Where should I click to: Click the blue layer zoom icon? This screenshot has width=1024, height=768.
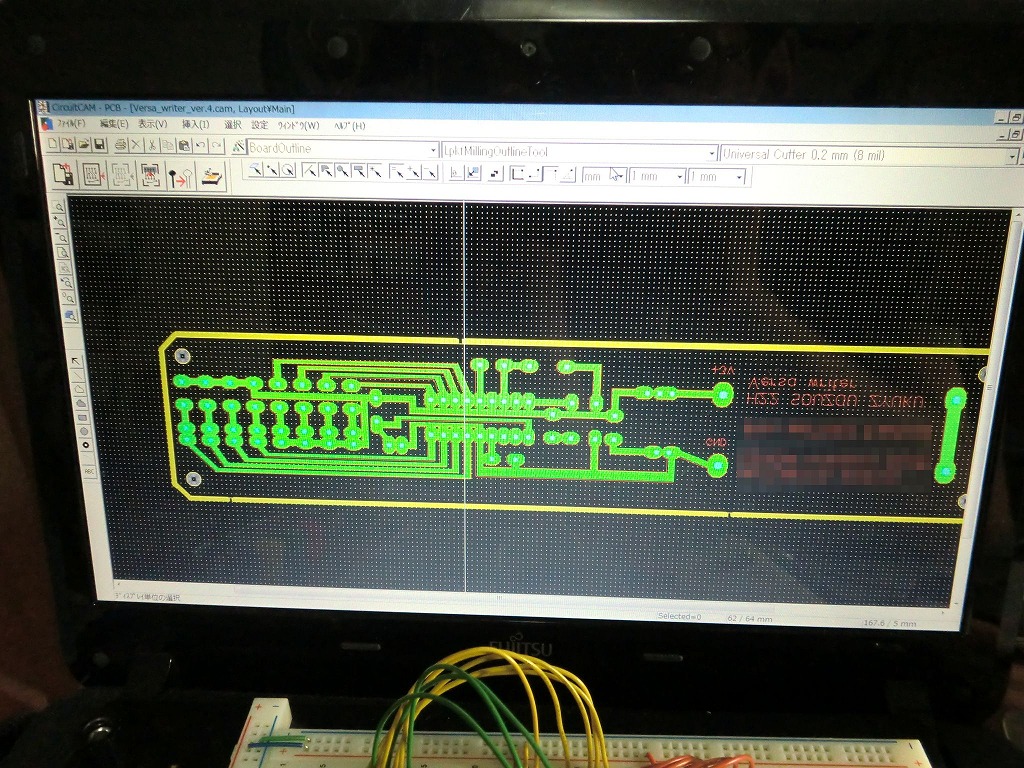(x=71, y=315)
